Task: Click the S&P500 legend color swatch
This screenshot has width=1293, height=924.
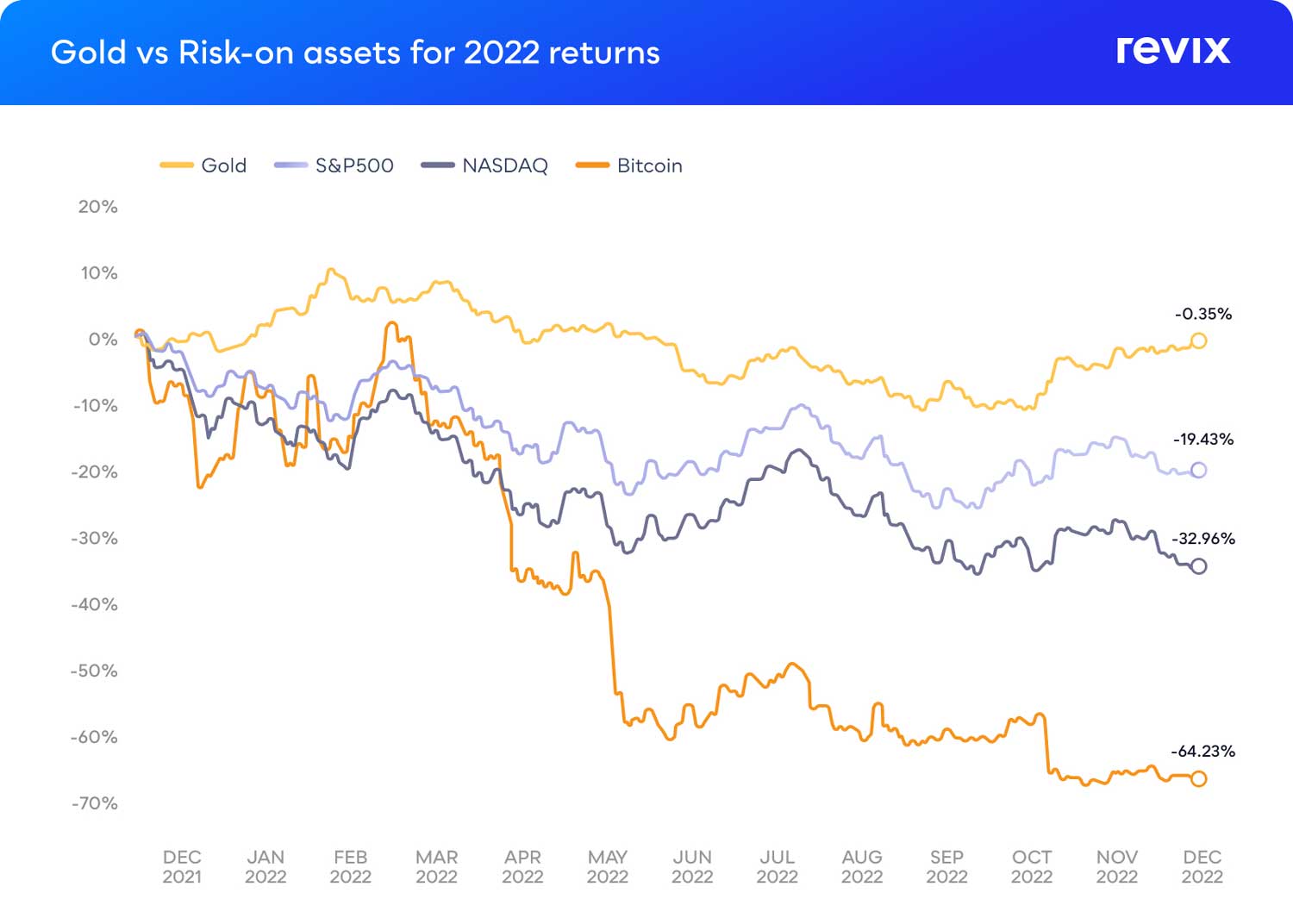Action: (290, 165)
